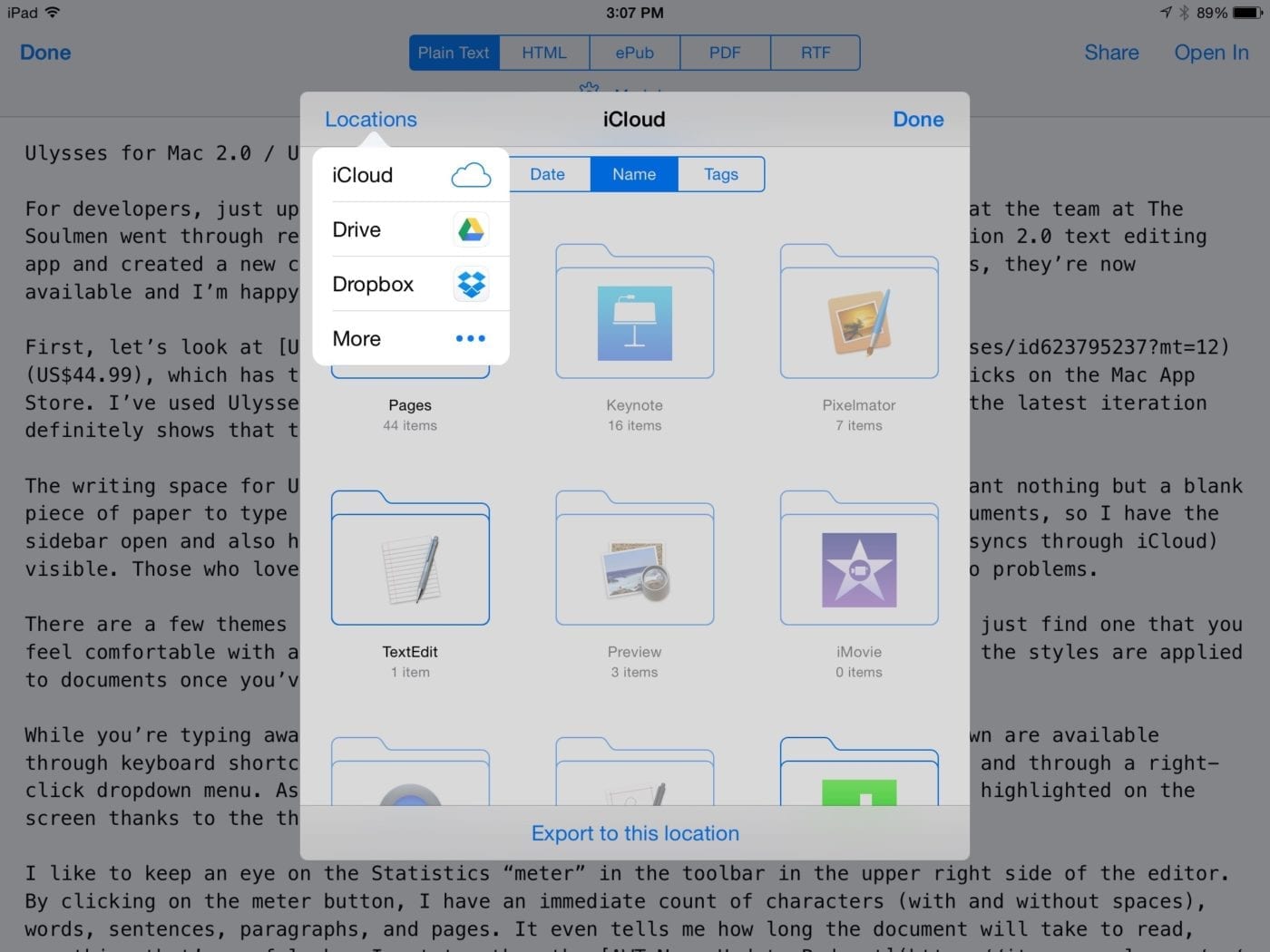Tap Export to this location
The image size is (1270, 952).
point(635,833)
